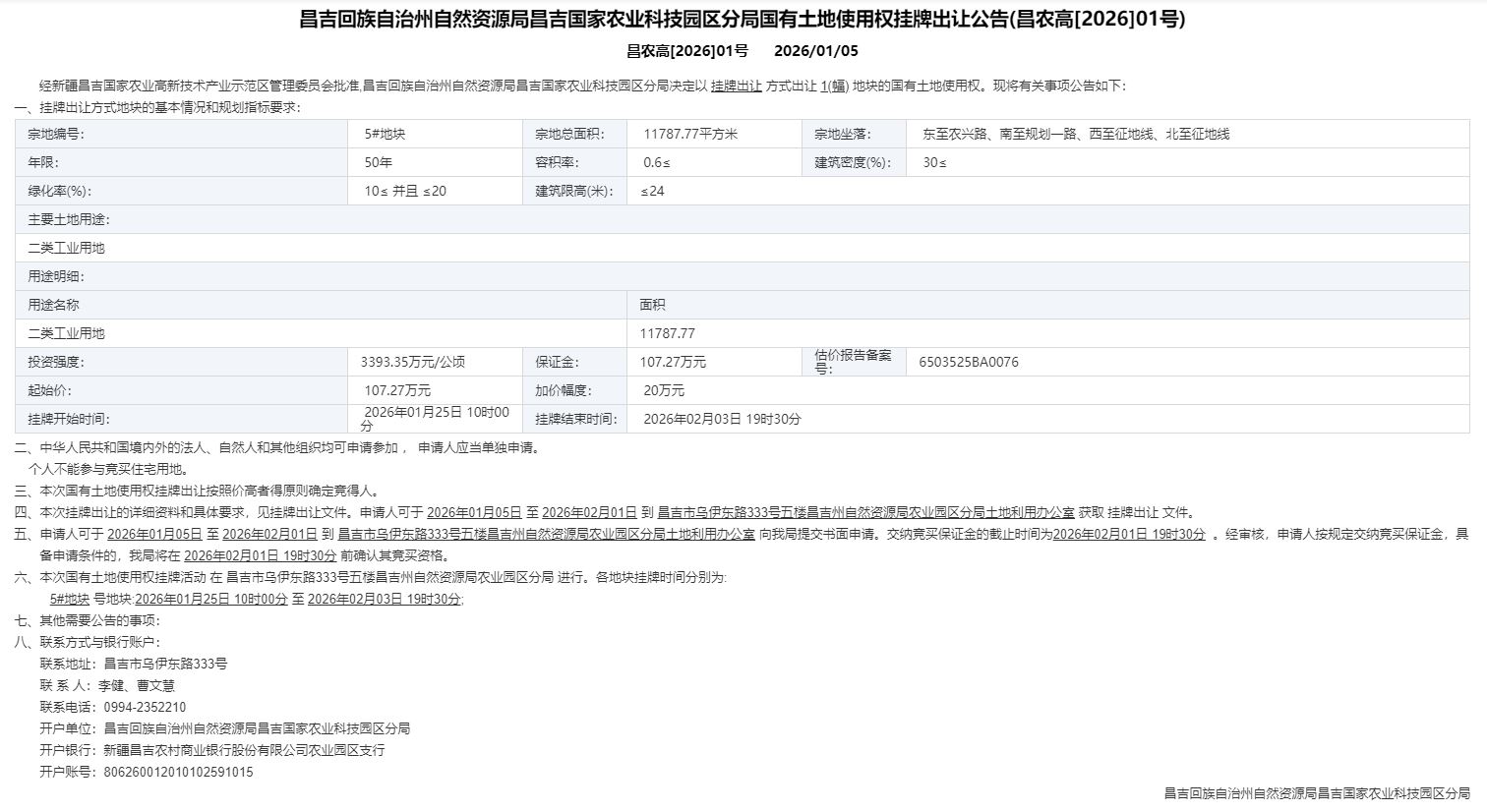Click the contact phone number 0994-2352210
The image size is (1487, 812).
pyautogui.click(x=145, y=707)
